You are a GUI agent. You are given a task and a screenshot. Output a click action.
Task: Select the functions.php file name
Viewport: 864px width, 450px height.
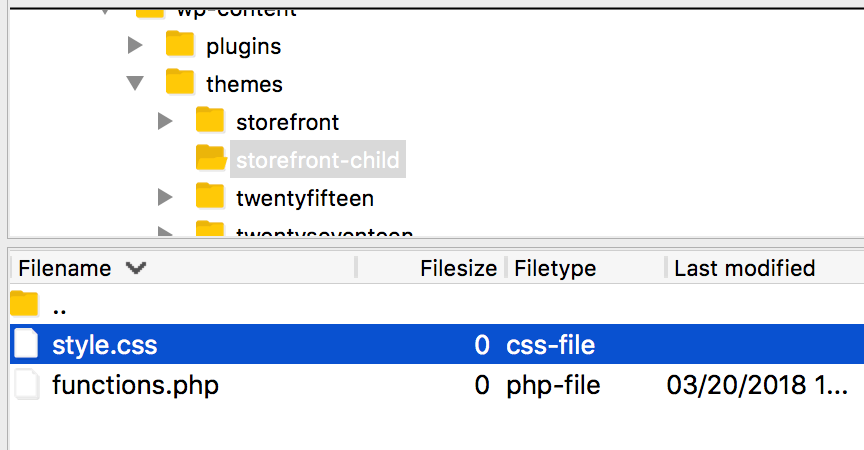coord(135,384)
